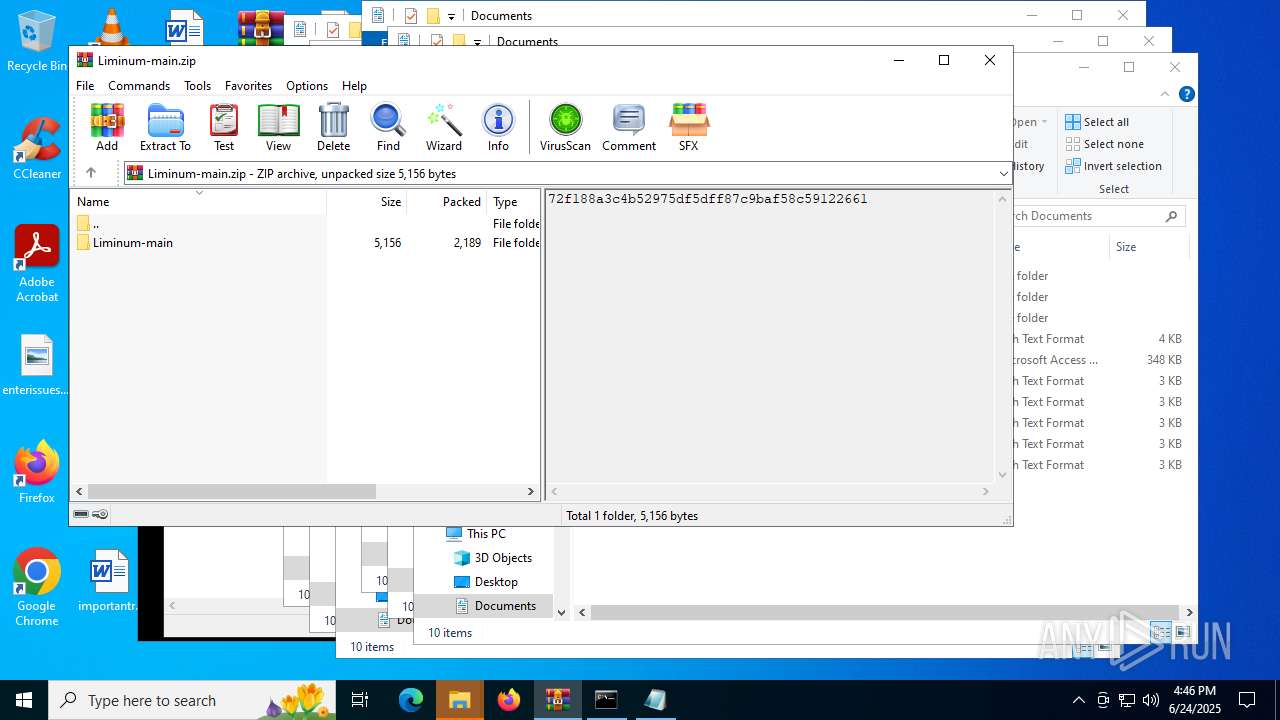Select the Liminum-main folder row

click(x=305, y=242)
